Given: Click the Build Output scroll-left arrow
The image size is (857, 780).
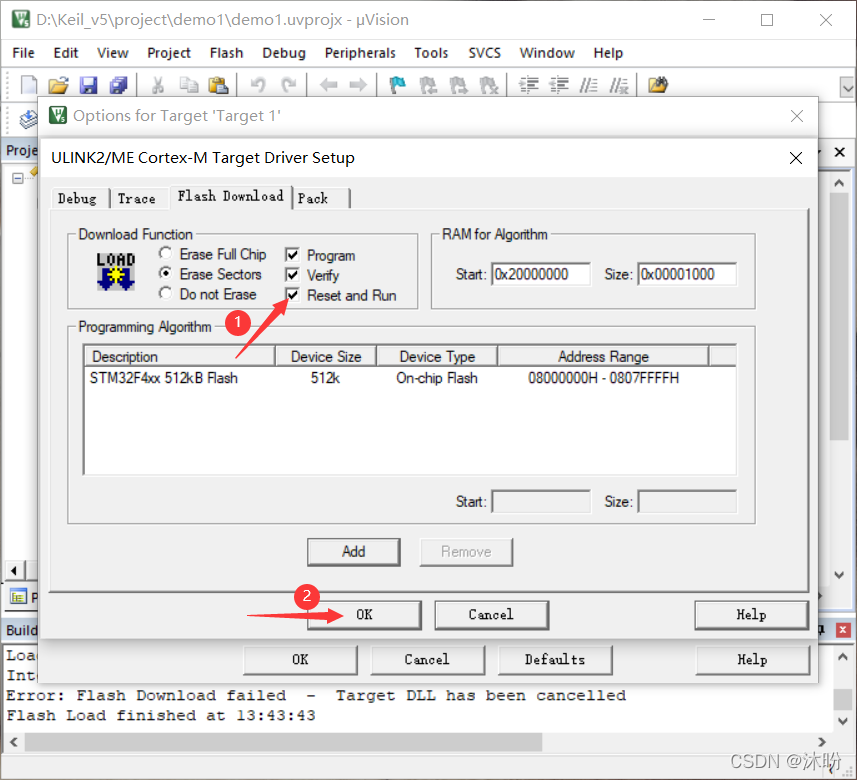Looking at the screenshot, I should (x=14, y=742).
